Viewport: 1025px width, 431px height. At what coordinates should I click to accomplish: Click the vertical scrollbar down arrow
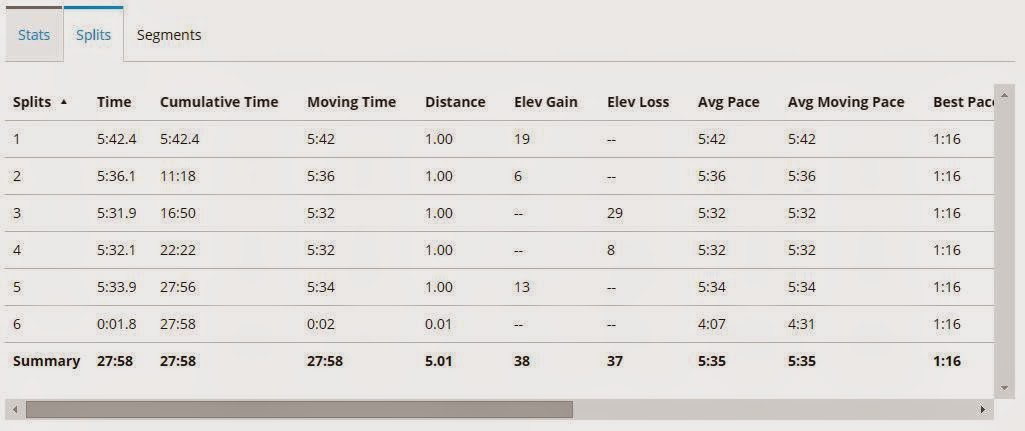pyautogui.click(x=1003, y=388)
